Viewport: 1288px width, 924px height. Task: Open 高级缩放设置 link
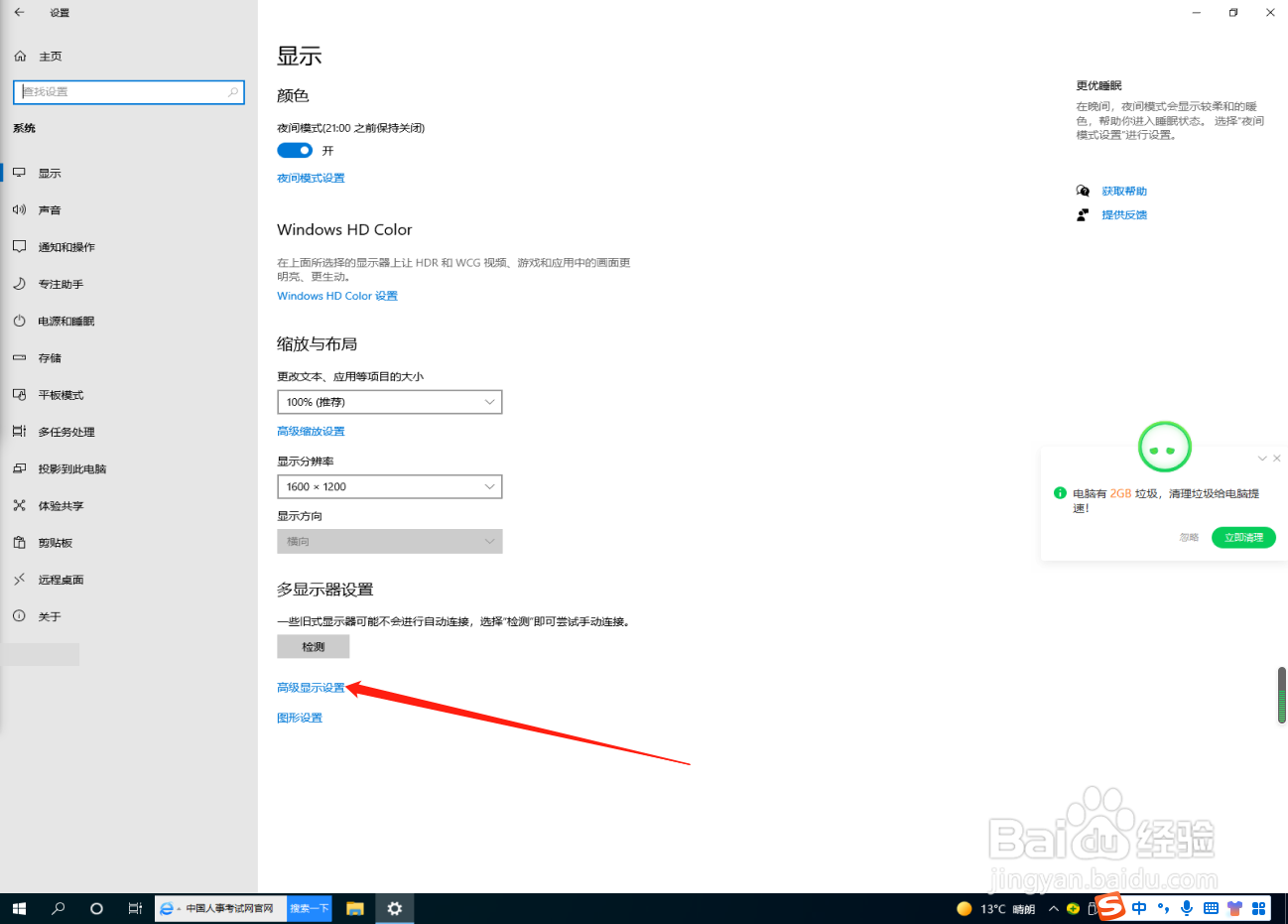(311, 432)
